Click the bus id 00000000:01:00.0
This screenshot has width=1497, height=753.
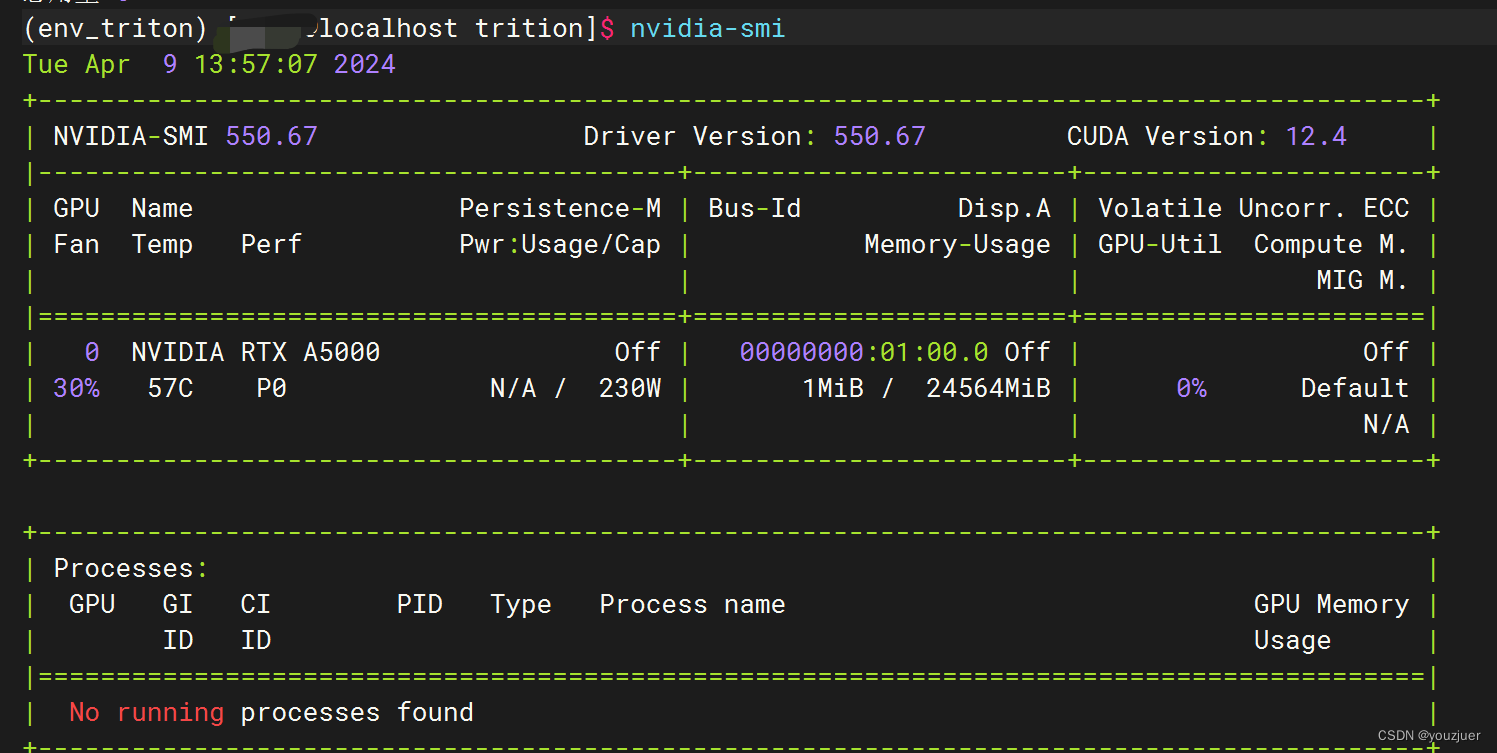pos(864,352)
